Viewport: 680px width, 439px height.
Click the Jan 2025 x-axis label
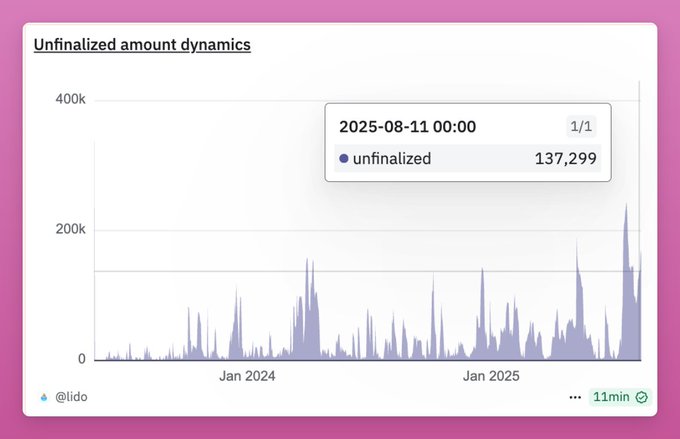pyautogui.click(x=491, y=376)
